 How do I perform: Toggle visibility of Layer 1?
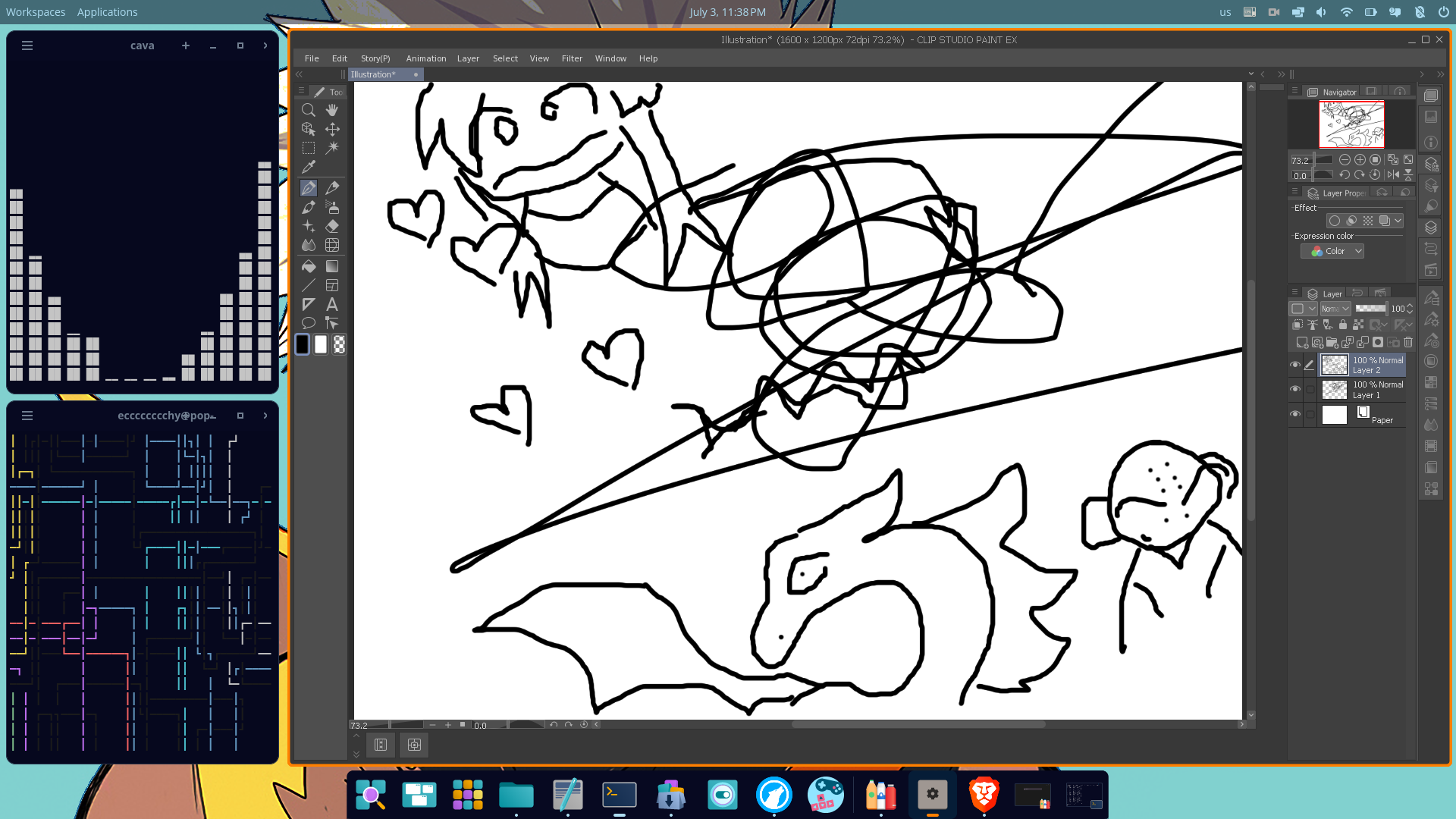point(1295,390)
